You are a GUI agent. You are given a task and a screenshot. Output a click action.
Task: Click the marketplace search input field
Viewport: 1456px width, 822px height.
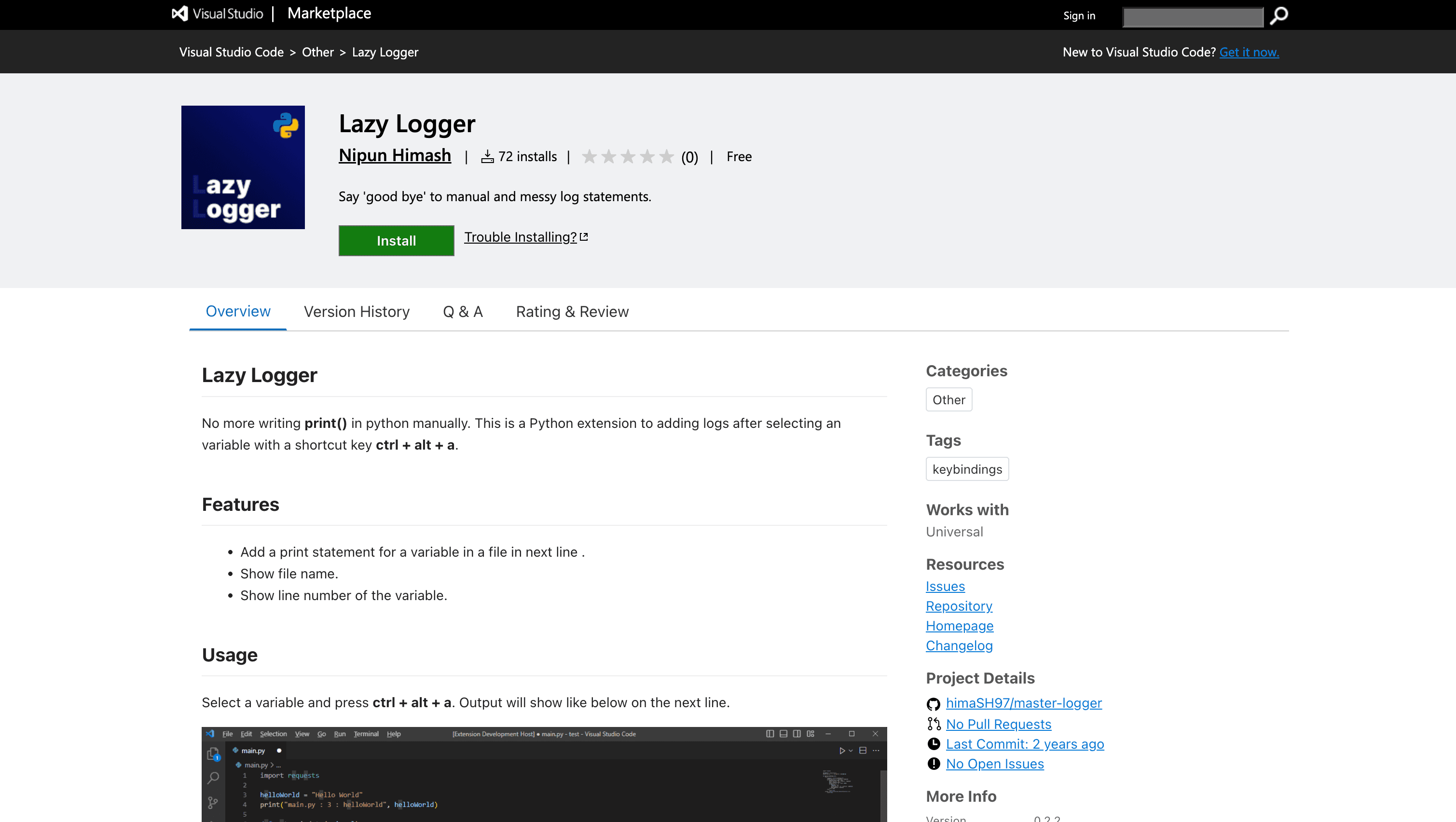pos(1193,16)
